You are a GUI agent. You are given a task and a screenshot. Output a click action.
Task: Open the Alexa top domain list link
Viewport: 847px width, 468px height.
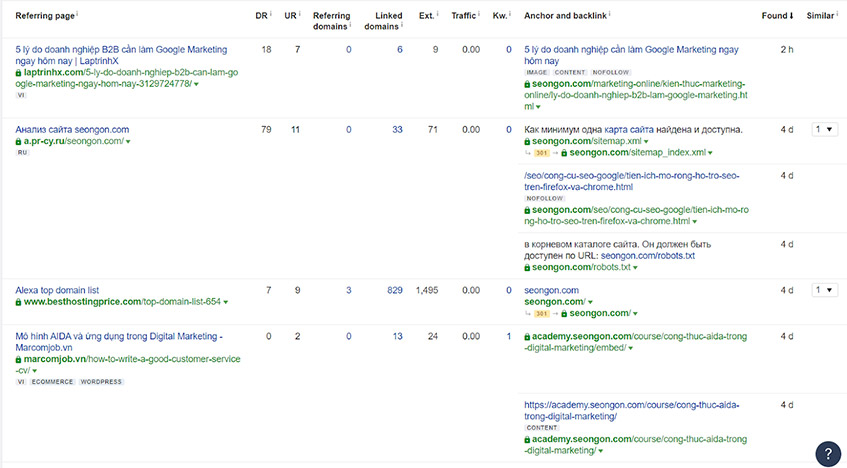pyautogui.click(x=57, y=290)
